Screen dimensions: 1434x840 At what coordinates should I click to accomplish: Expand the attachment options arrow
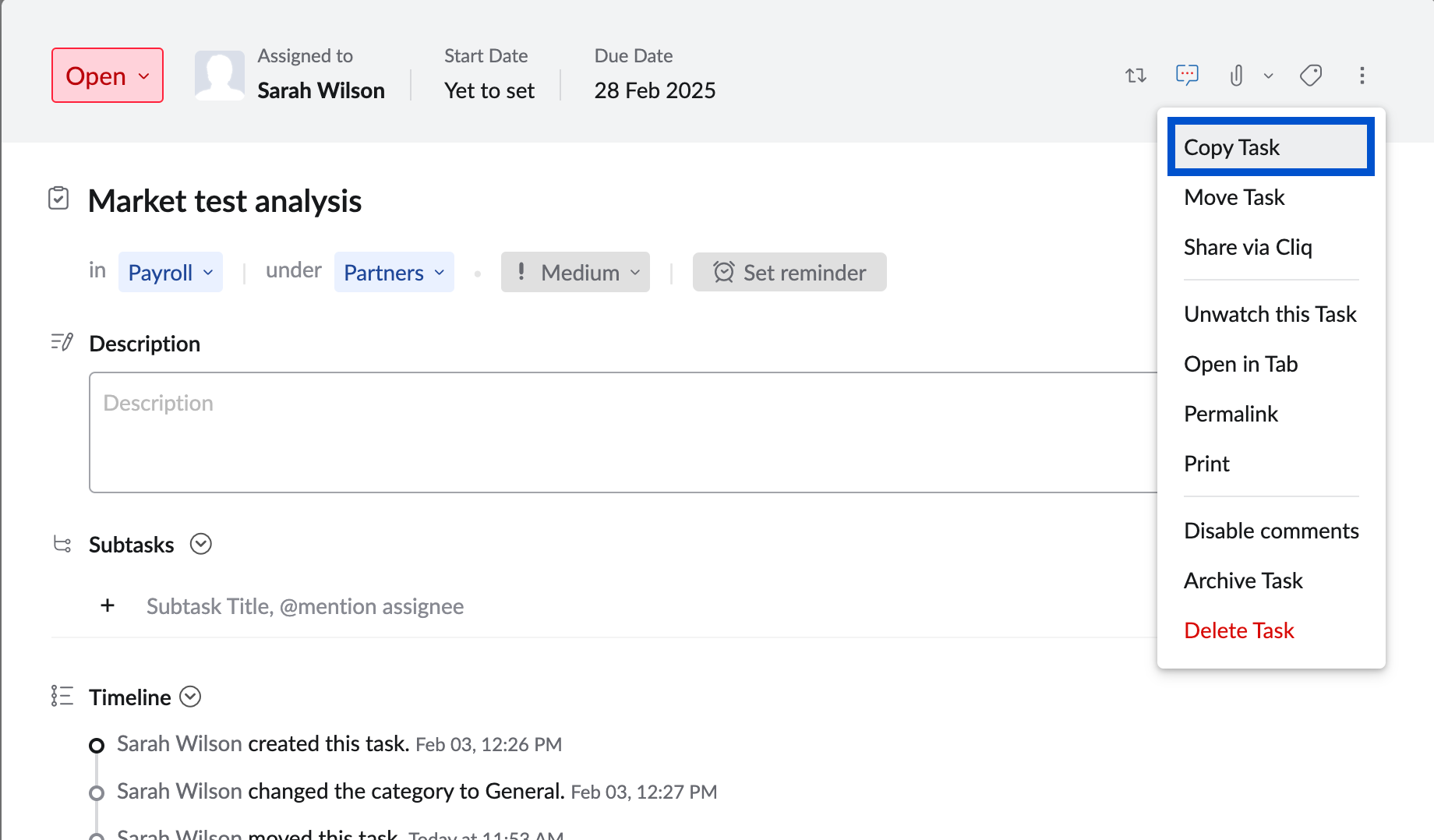click(x=1269, y=76)
